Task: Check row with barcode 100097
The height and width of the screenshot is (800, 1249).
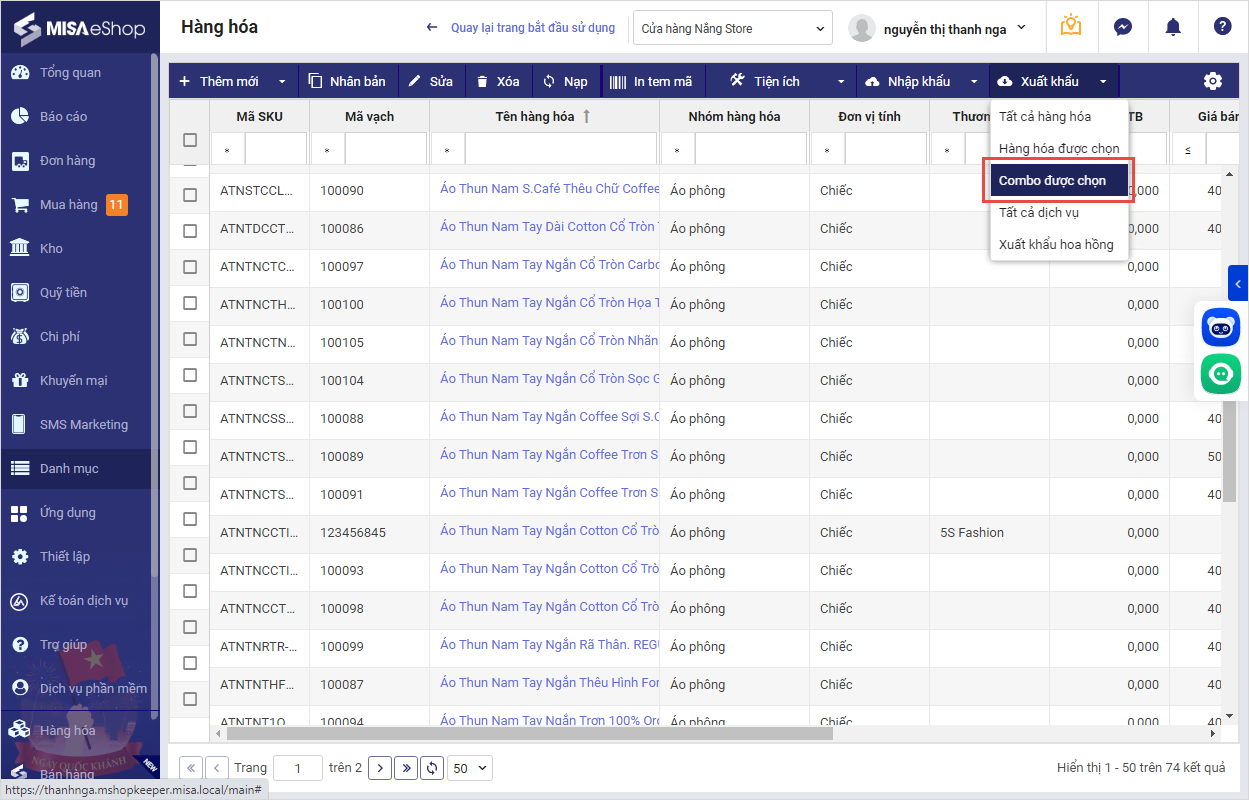Action: 190,267
